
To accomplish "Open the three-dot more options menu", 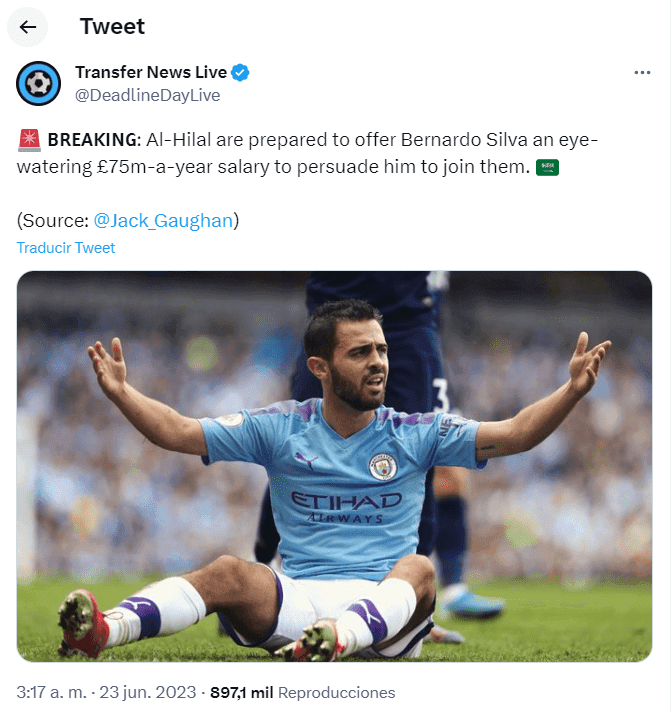I will point(642,73).
